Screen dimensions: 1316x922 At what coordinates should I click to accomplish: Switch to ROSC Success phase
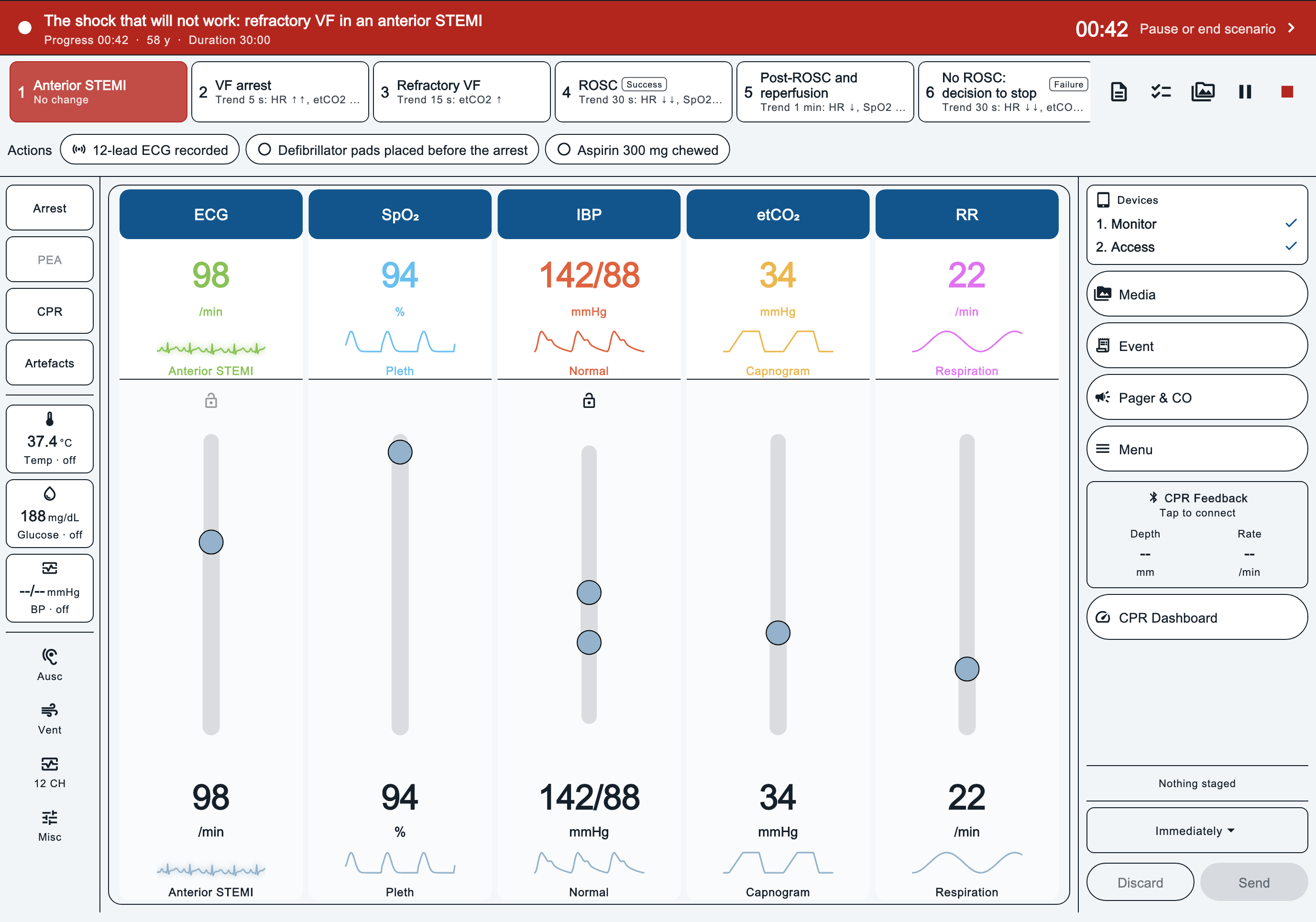pyautogui.click(x=643, y=92)
